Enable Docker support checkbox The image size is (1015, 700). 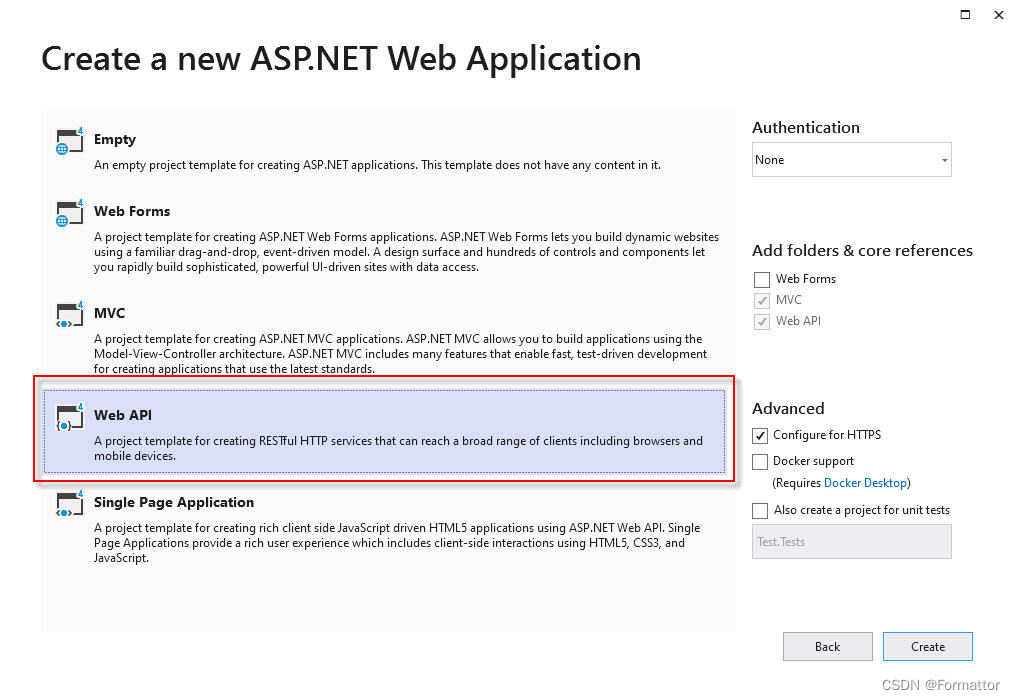tap(760, 462)
